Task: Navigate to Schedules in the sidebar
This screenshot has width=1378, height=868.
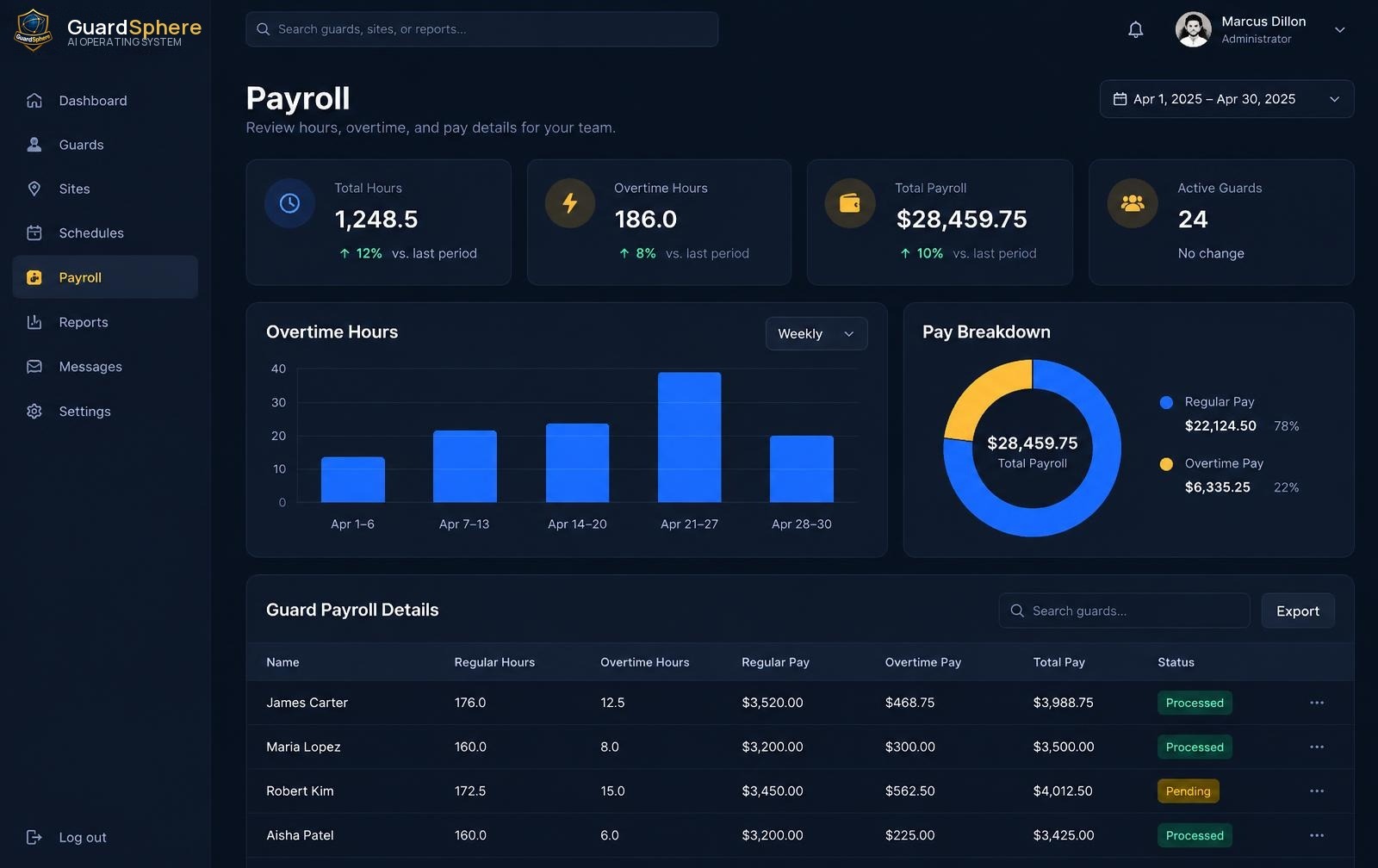Action: (105, 233)
